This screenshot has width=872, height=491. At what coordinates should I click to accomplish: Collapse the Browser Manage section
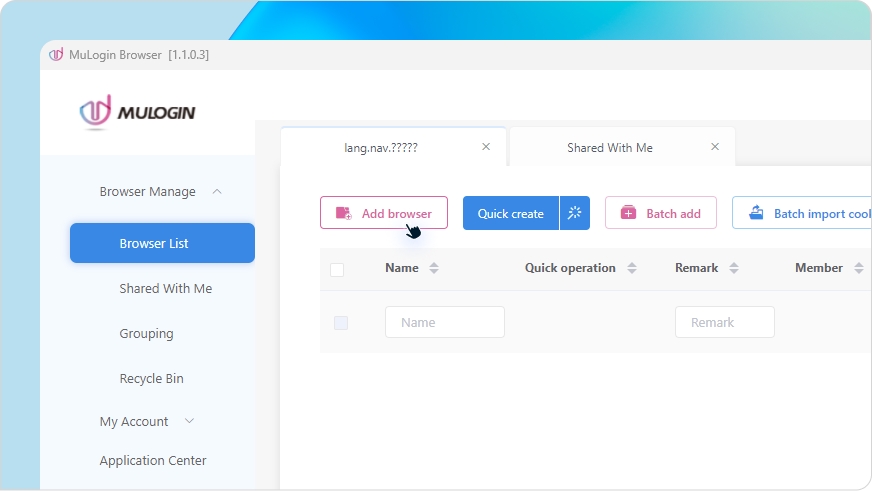pyautogui.click(x=217, y=192)
